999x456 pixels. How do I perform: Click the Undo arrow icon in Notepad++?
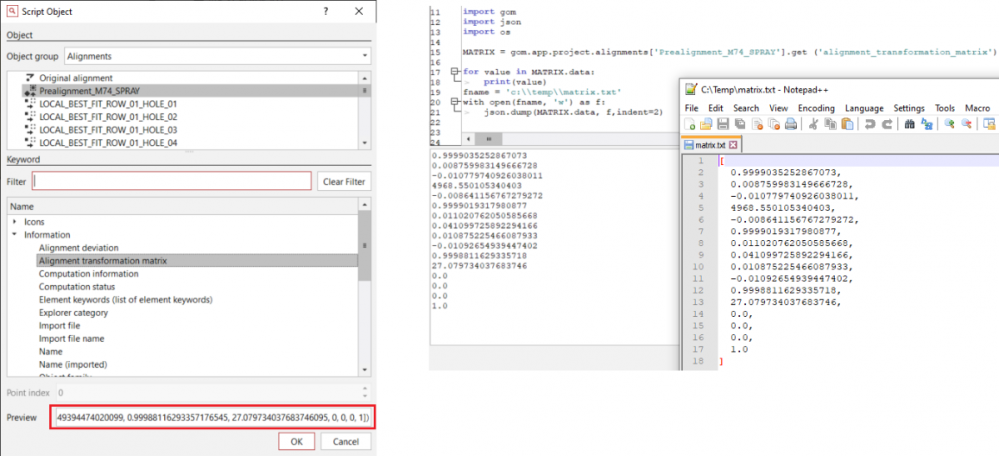(870, 124)
